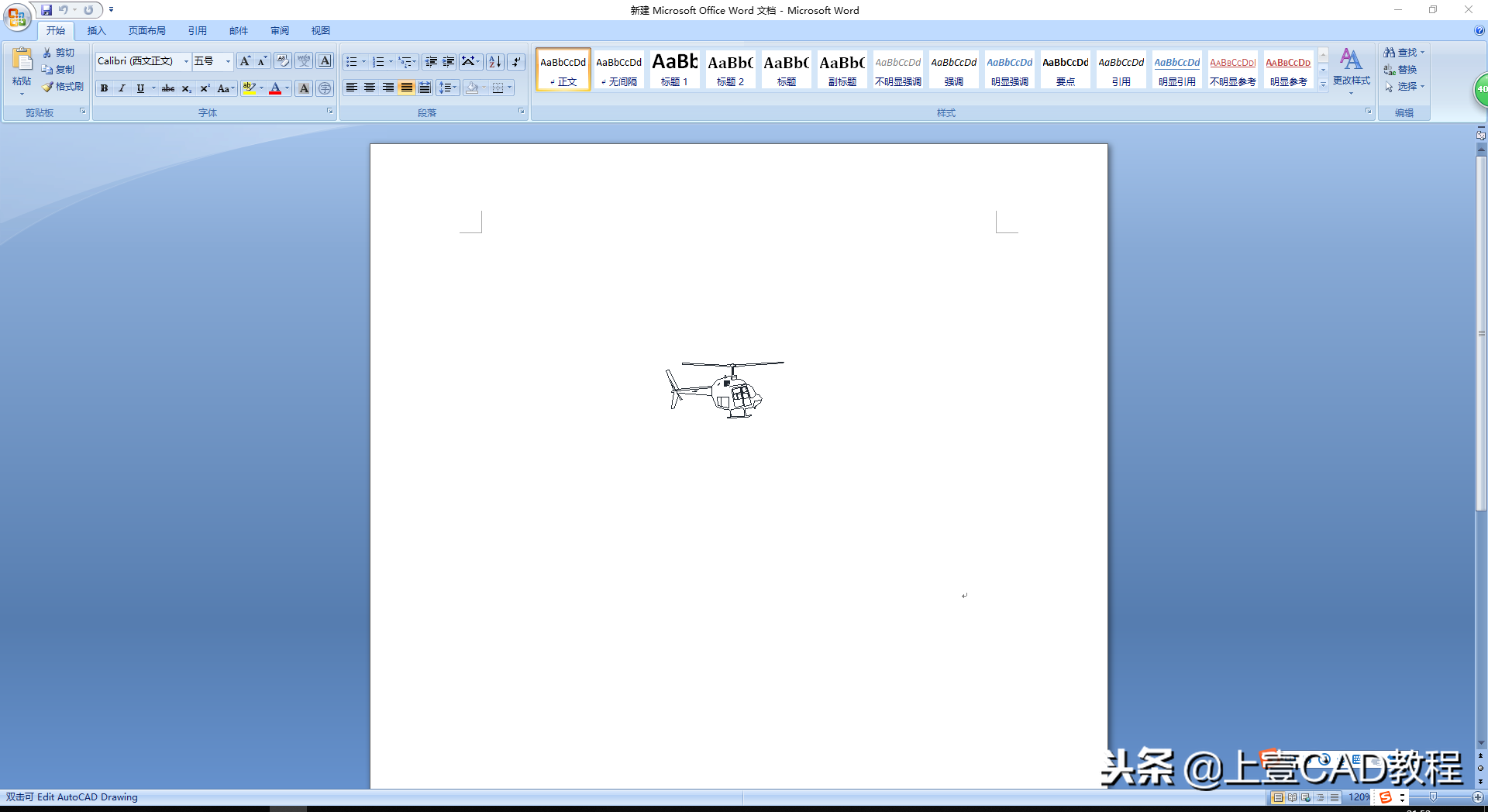Open Insert (插入) tab
The height and width of the screenshot is (812, 1488).
click(96, 31)
